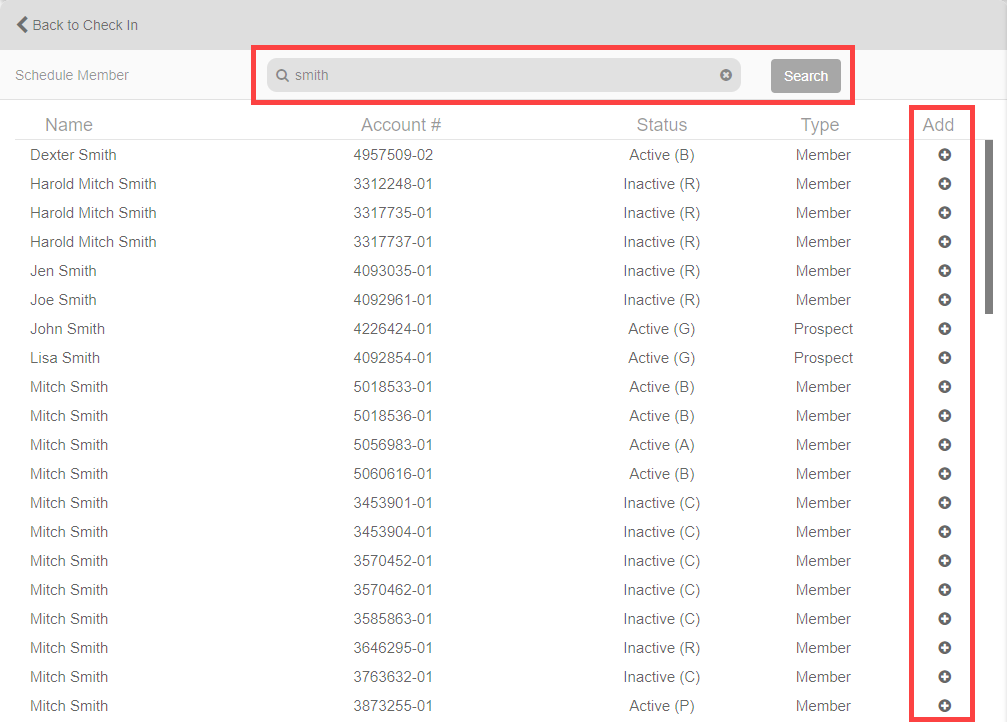Add Harold Mitch Smith account 3312248-01

(944, 184)
